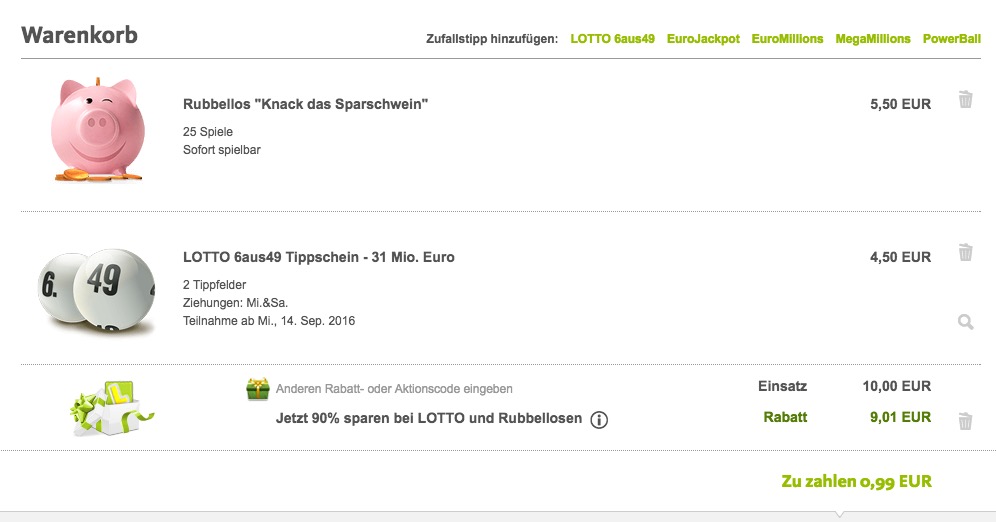The height and width of the screenshot is (522, 996).
Task: Open the LOTTO 6aus49 Tippschein title
Action: pos(318,257)
